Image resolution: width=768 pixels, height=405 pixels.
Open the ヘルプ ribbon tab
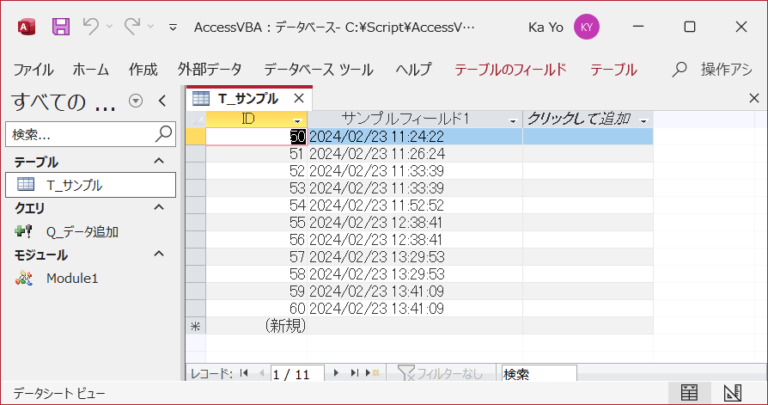point(413,70)
